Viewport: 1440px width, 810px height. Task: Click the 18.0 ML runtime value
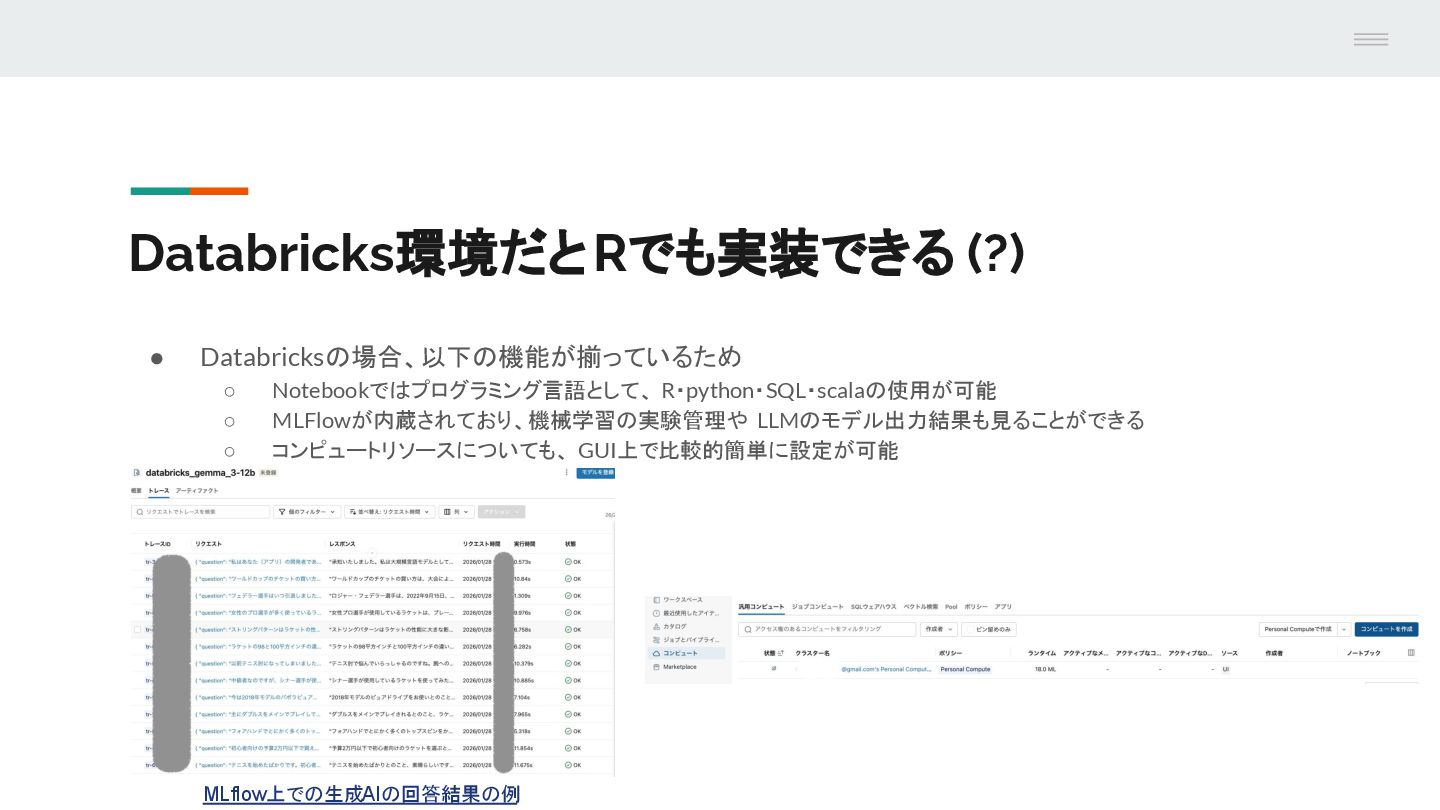tap(1046, 669)
